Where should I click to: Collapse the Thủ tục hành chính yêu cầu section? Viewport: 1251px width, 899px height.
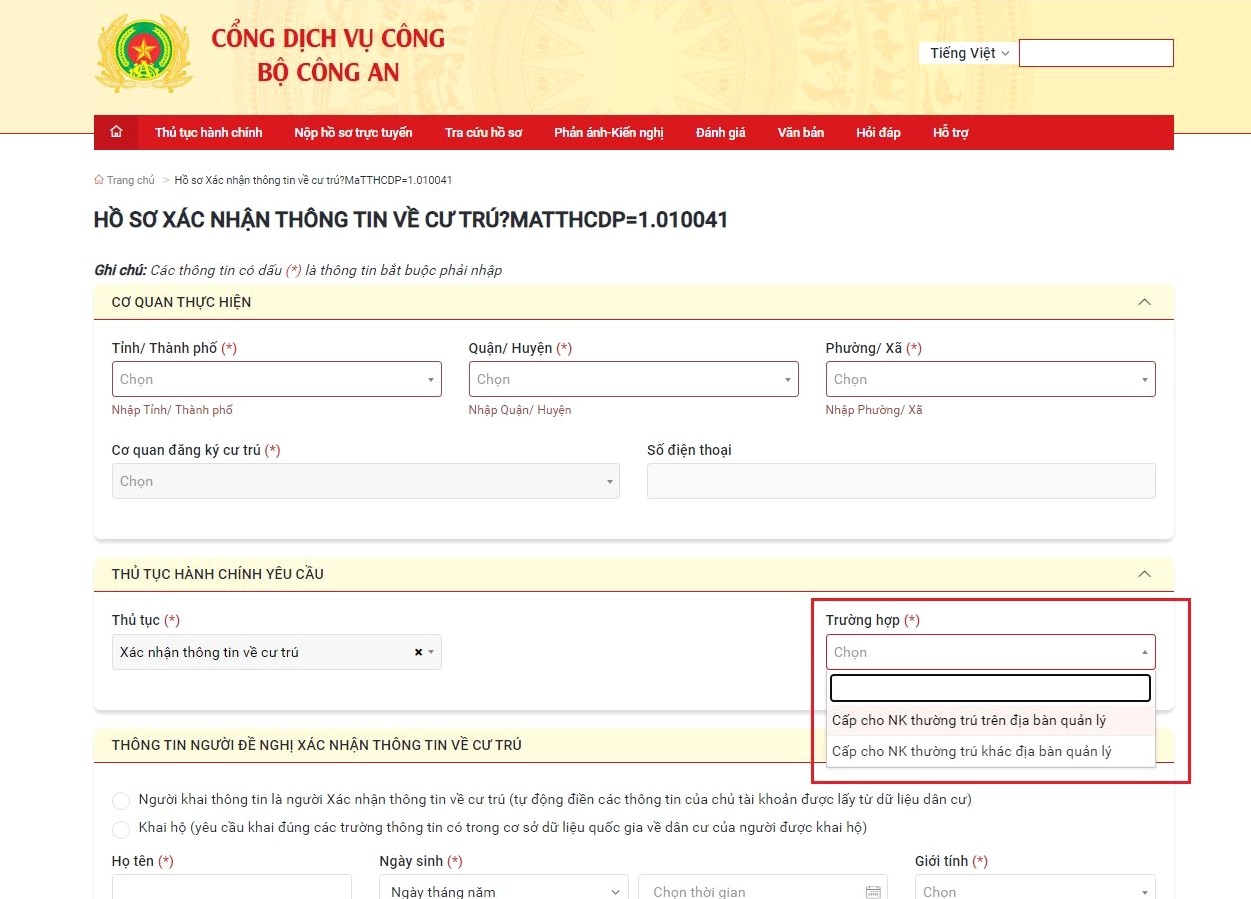1144,574
